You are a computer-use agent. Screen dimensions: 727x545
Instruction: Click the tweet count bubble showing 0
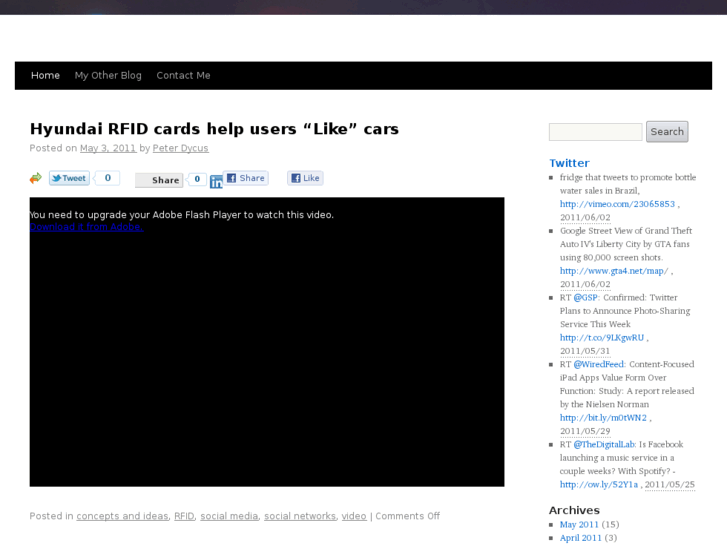(x=108, y=178)
